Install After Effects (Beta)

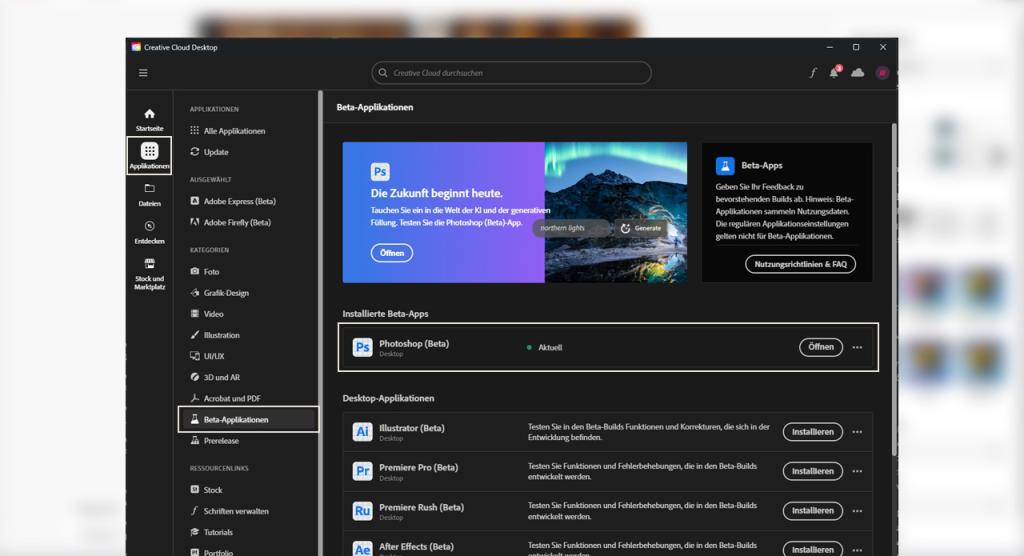click(x=812, y=549)
